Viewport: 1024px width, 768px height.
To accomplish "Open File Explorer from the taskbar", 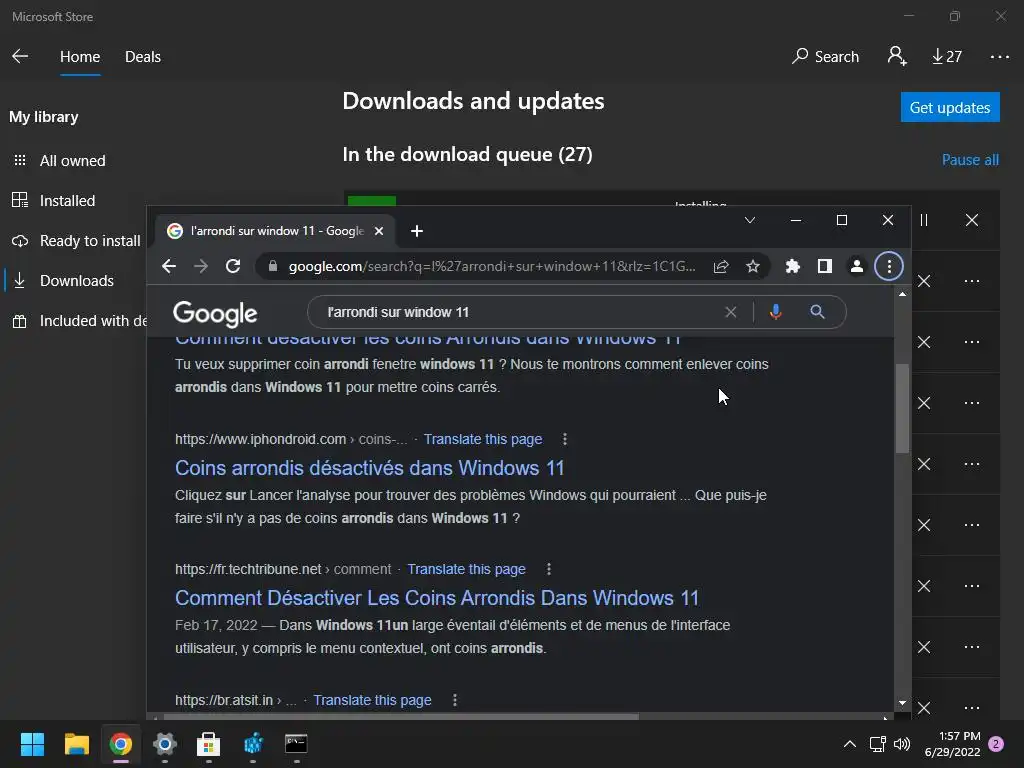I will 76,744.
